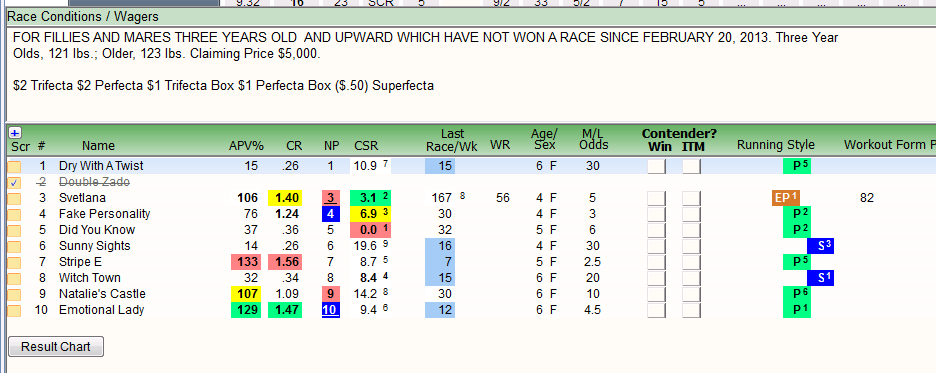
Task: Toggle scratch box for Witch Town
Action: point(14,278)
